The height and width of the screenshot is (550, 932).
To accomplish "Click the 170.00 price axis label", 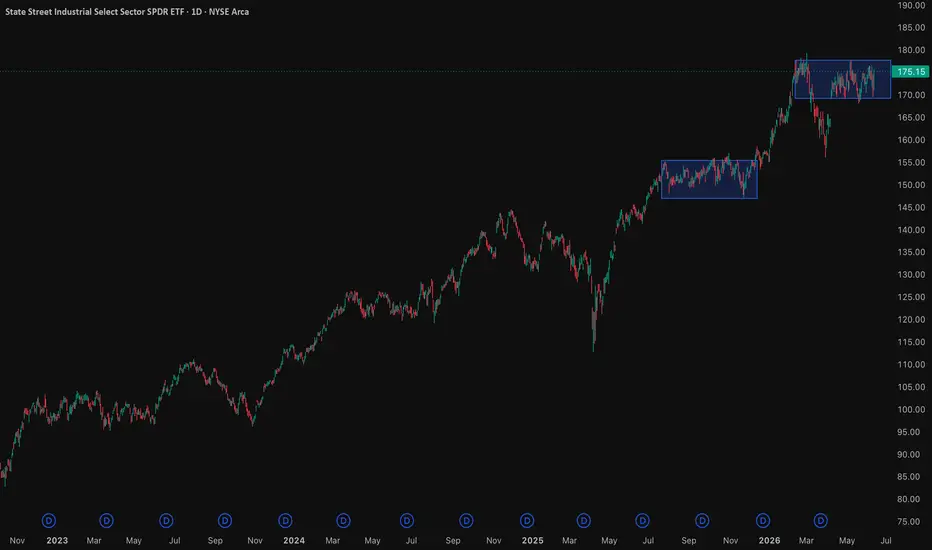I will [911, 95].
